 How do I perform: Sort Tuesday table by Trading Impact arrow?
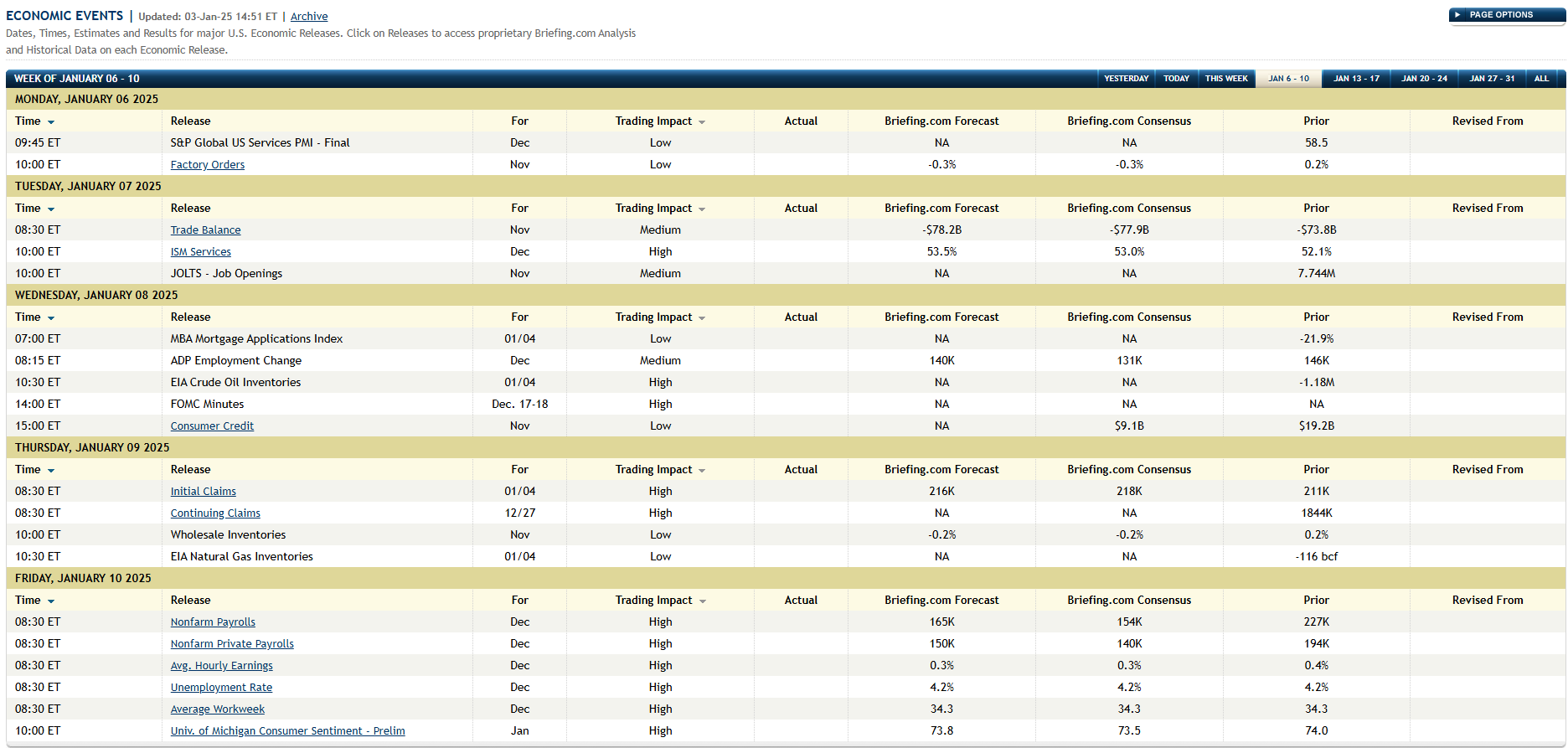[x=702, y=209]
